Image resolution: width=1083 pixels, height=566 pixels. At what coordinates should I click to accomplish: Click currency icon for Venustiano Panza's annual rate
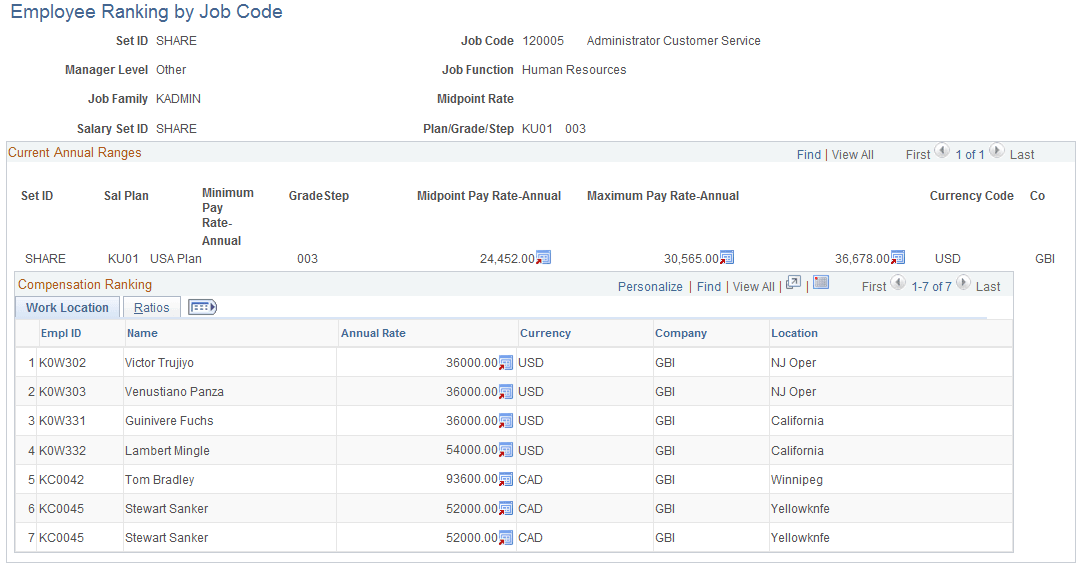pos(506,392)
